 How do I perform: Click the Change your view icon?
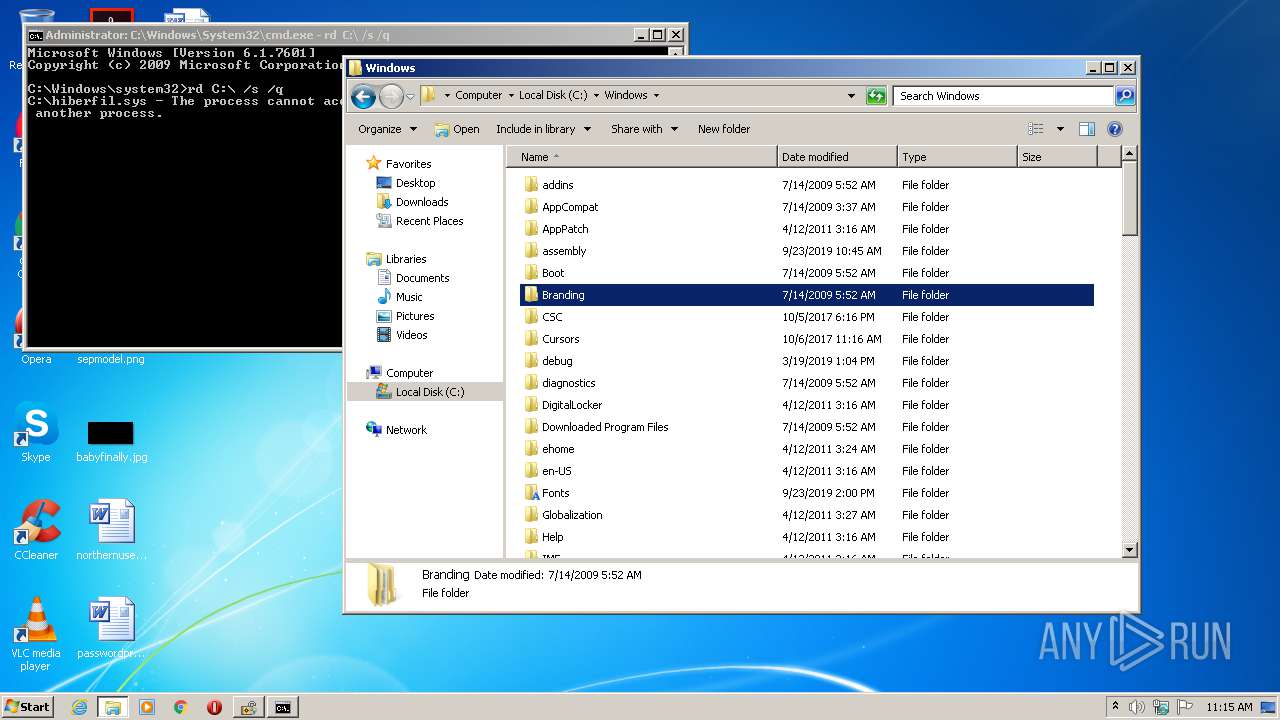1036,129
